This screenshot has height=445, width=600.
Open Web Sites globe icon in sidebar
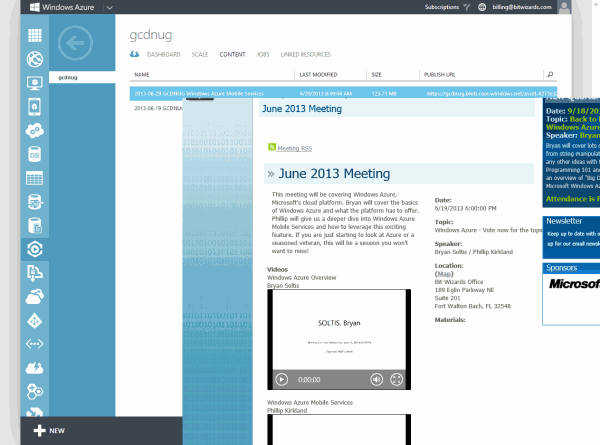click(34, 59)
